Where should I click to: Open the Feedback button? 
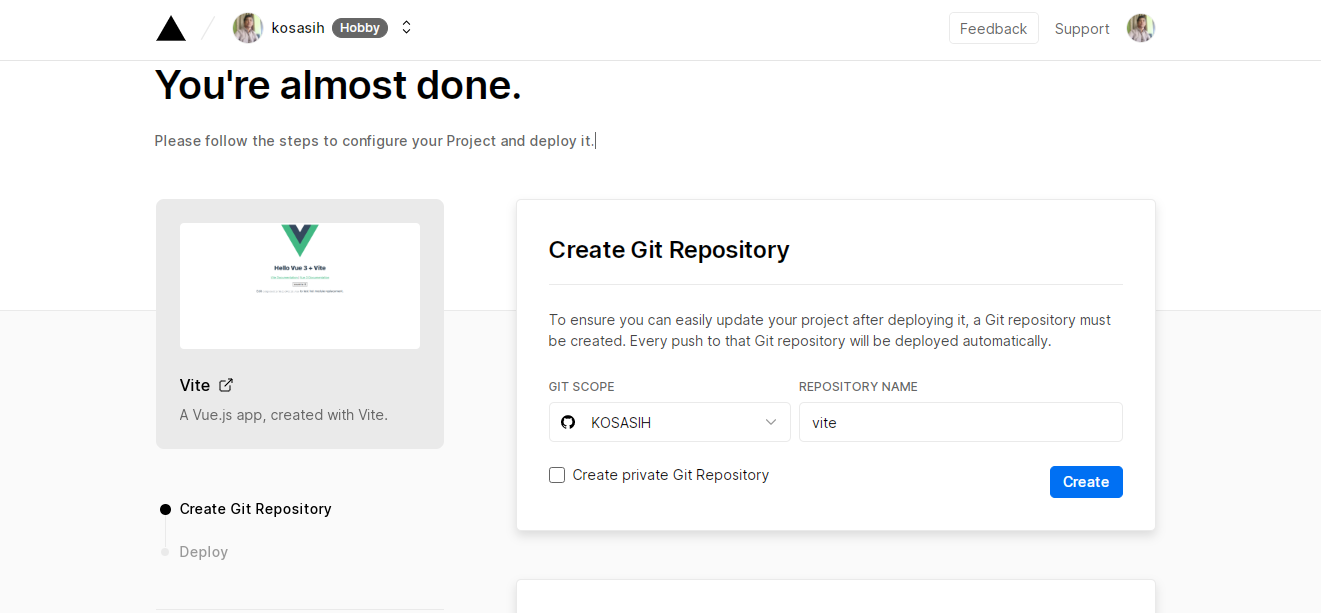pyautogui.click(x=994, y=28)
